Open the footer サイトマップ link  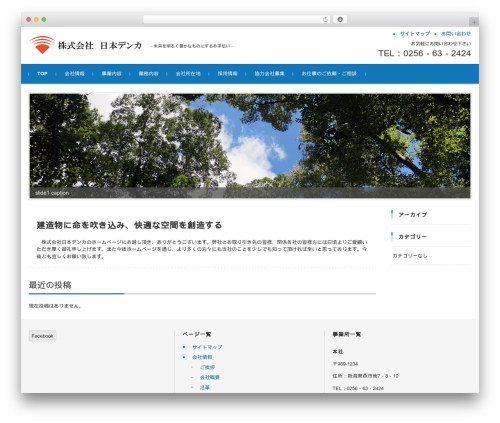point(207,347)
